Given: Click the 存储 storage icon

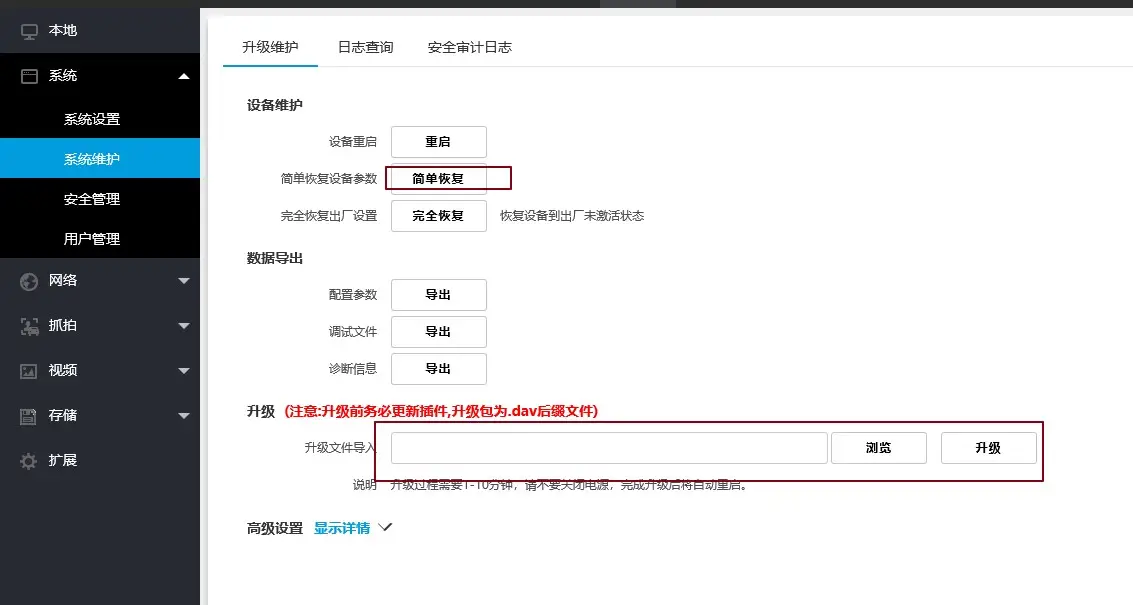Looking at the screenshot, I should point(29,415).
